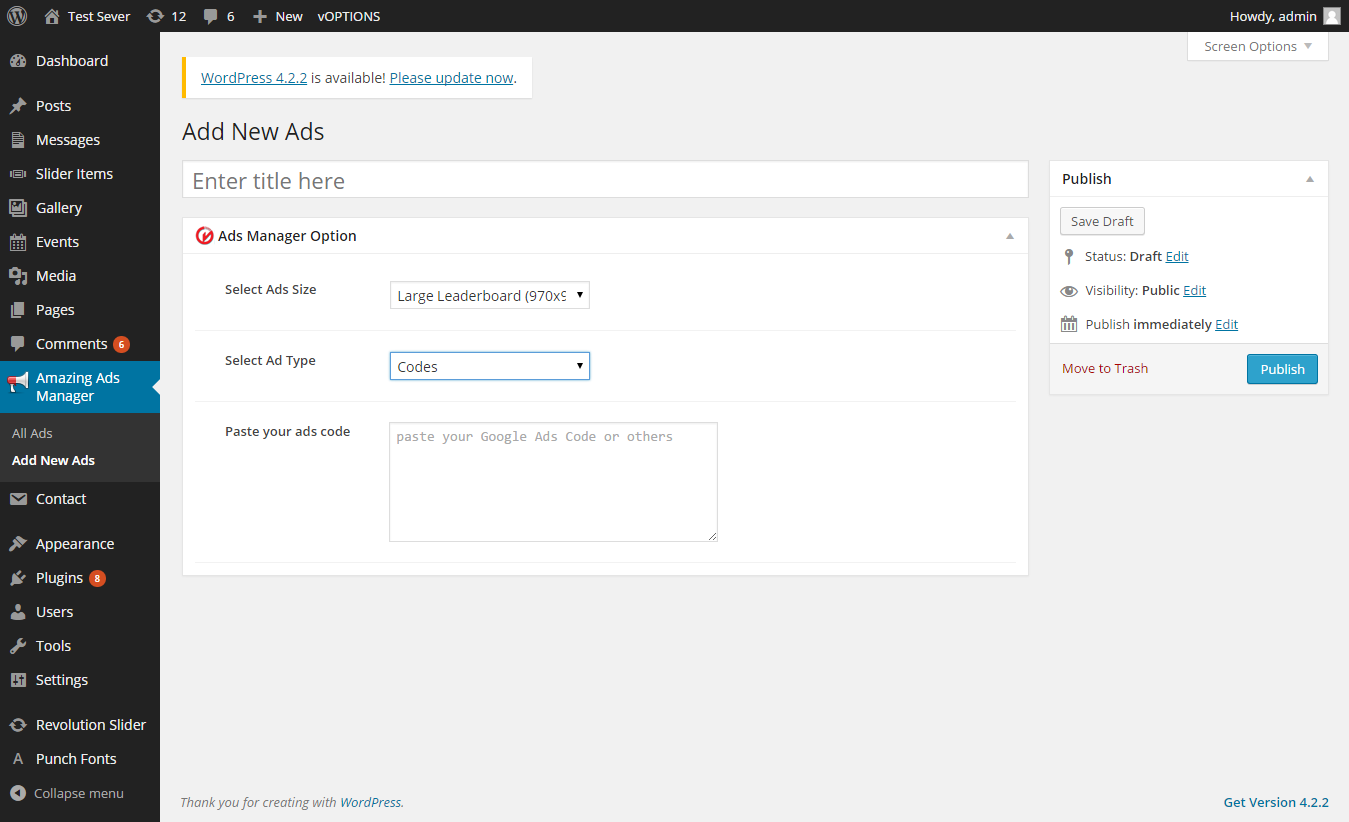Edit the Visibility setting link
Viewport: 1349px width, 822px height.
[1194, 291]
